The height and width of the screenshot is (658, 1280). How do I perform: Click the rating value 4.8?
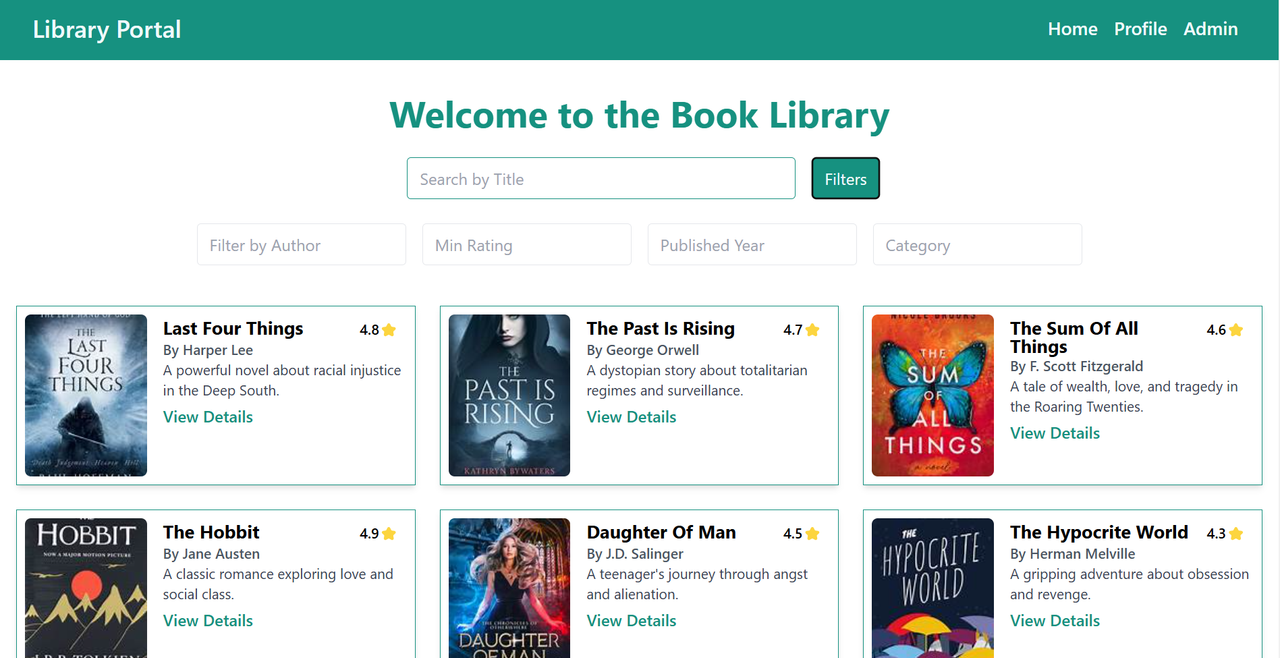(369, 330)
